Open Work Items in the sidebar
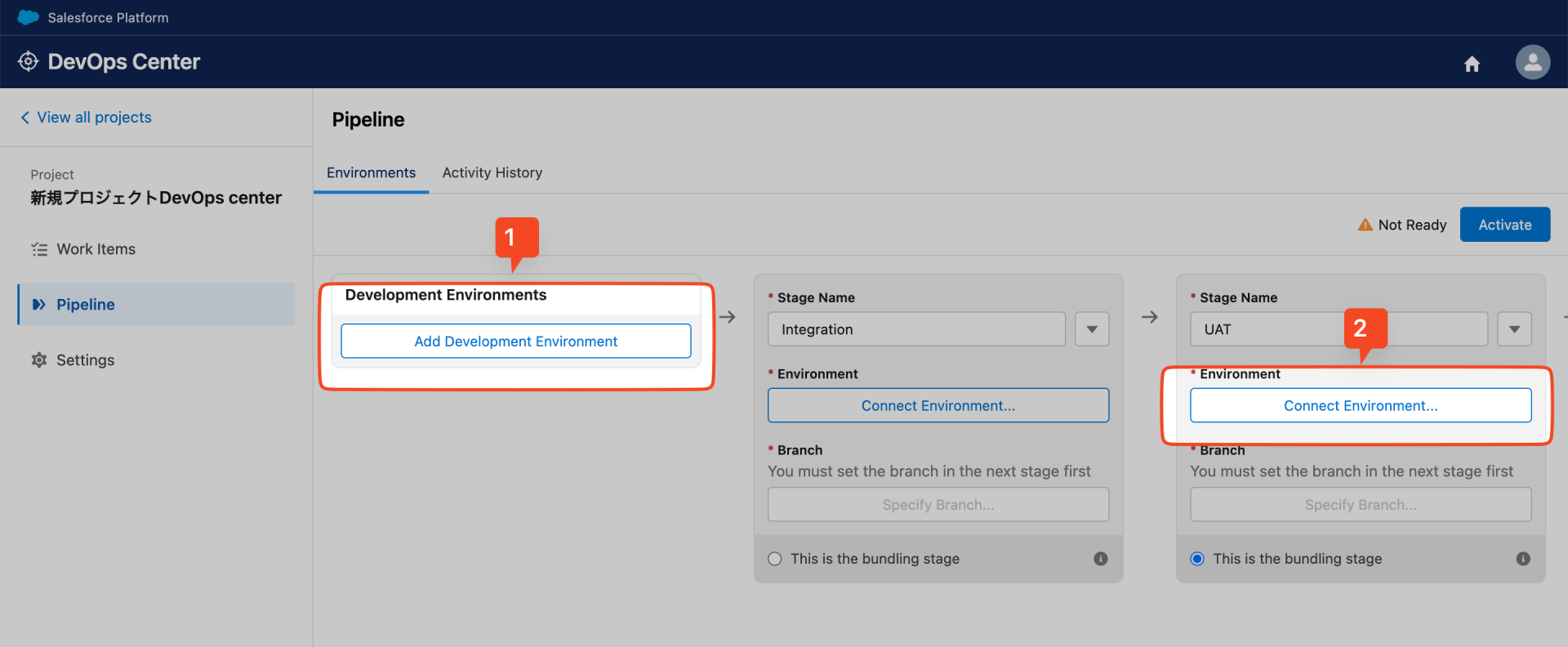Image resolution: width=1568 pixels, height=647 pixels. [96, 249]
